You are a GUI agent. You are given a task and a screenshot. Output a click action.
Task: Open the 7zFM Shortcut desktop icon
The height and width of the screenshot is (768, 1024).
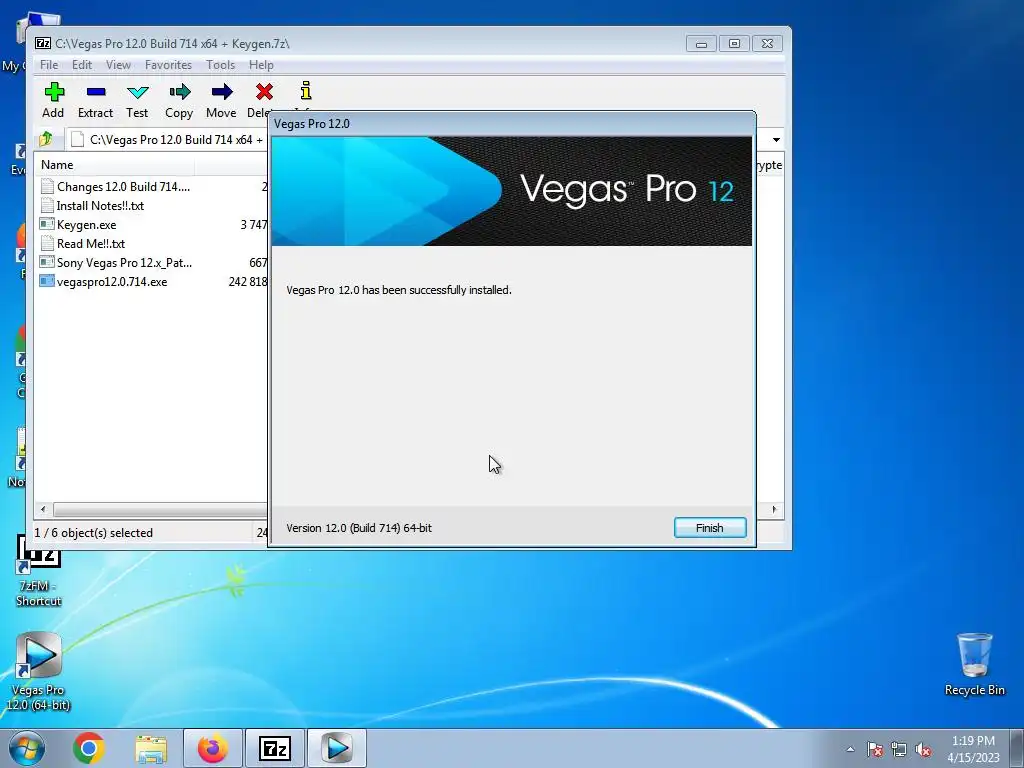pyautogui.click(x=39, y=571)
